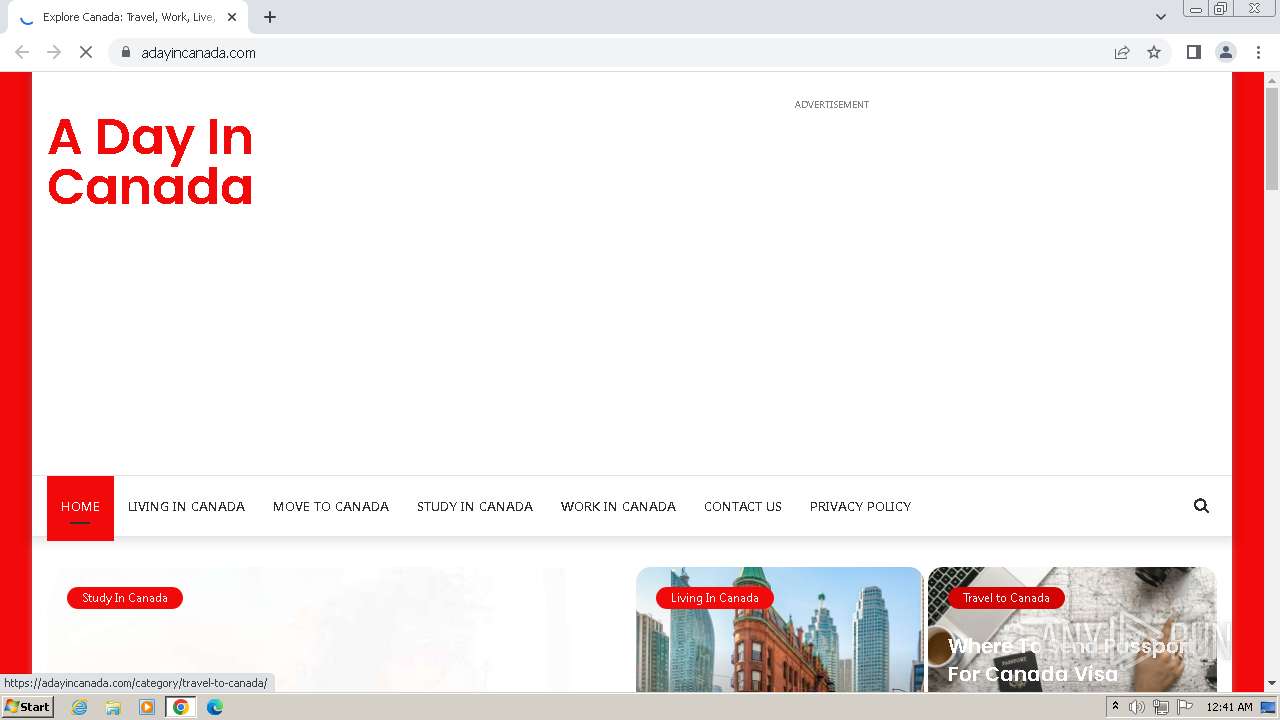This screenshot has width=1280, height=720.
Task: Open the Living In Canada category tag
Action: point(715,598)
